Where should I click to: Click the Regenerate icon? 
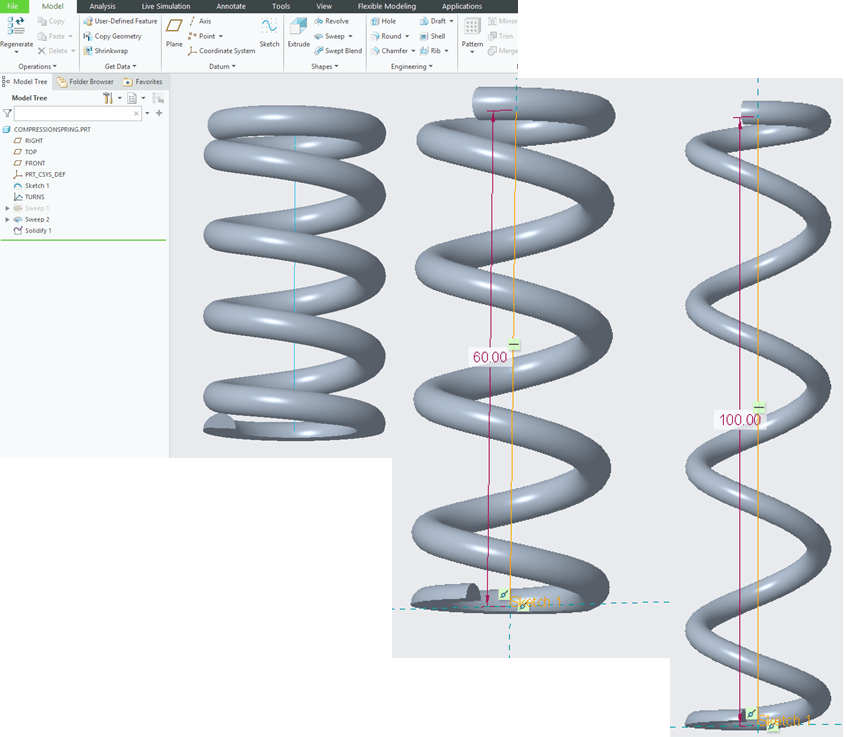(x=16, y=28)
